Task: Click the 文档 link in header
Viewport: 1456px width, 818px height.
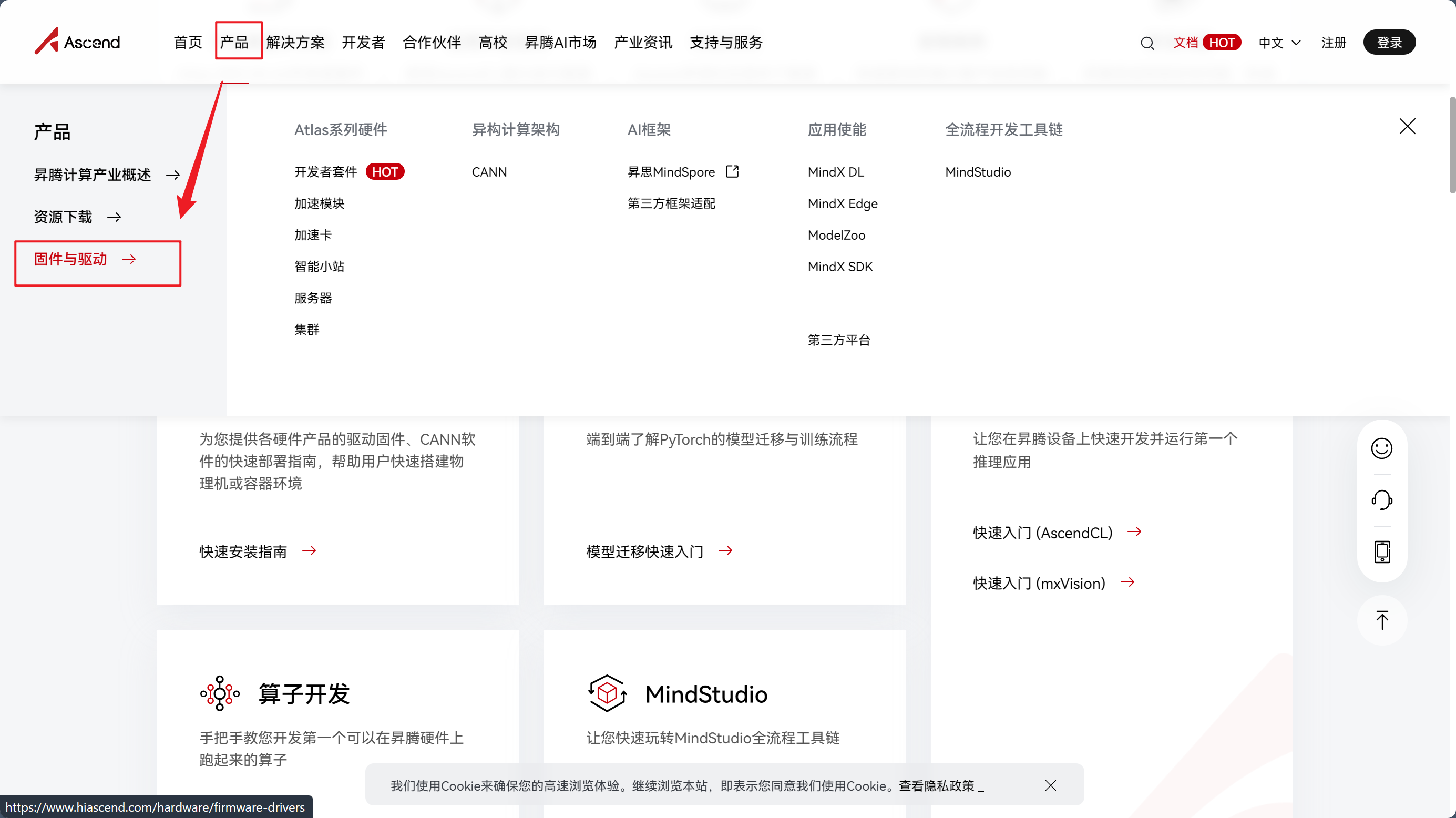Action: 1185,43
